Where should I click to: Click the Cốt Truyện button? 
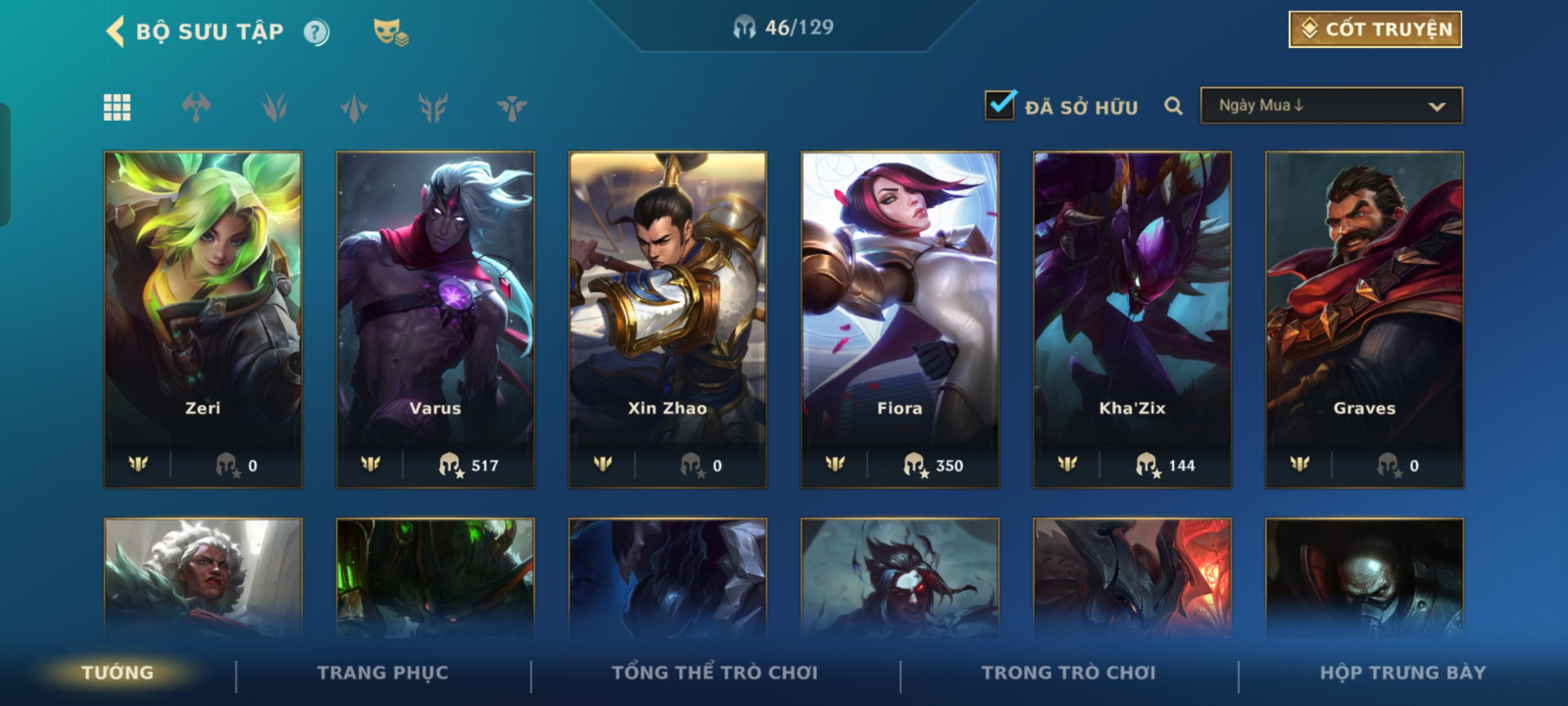(x=1375, y=29)
